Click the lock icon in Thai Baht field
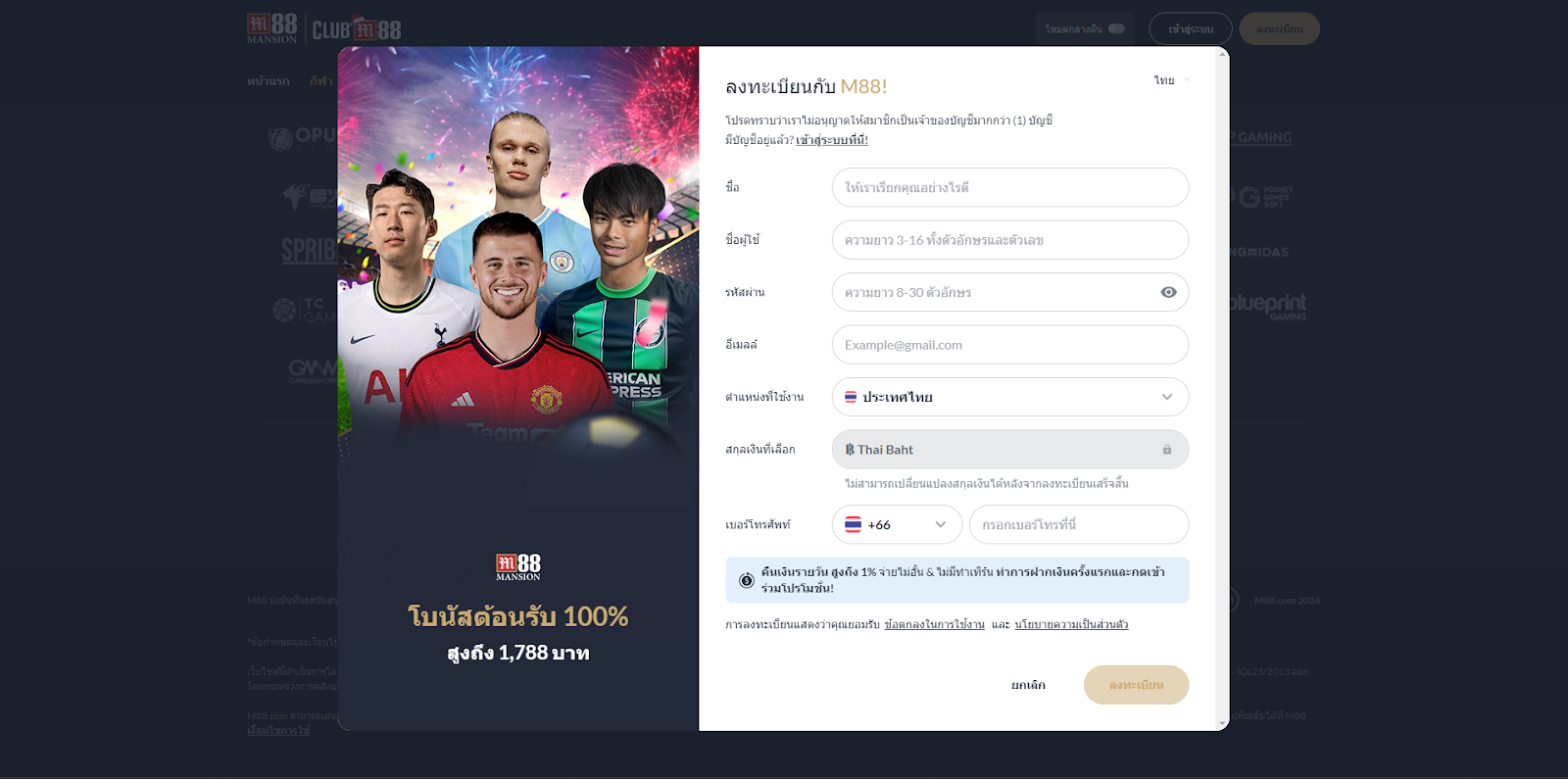Viewport: 1568px width, 779px height. point(1167,450)
